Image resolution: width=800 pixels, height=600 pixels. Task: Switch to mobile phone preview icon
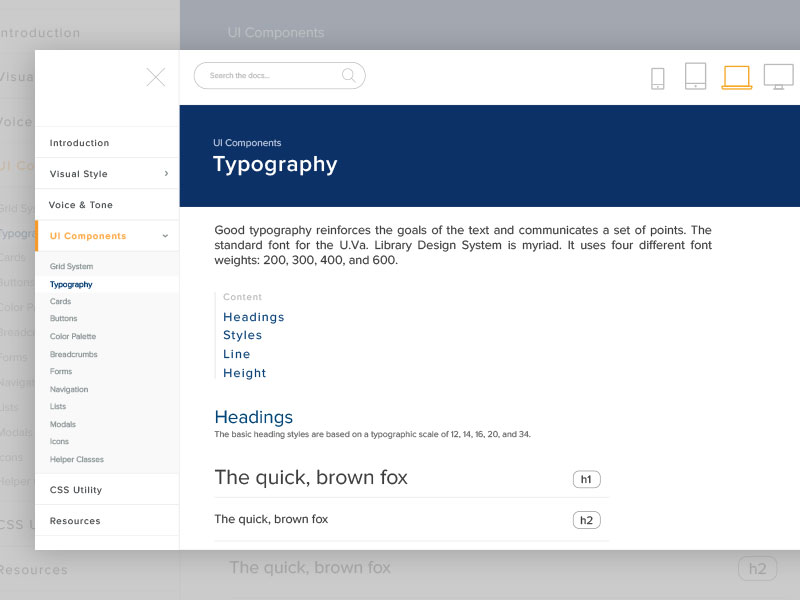658,79
